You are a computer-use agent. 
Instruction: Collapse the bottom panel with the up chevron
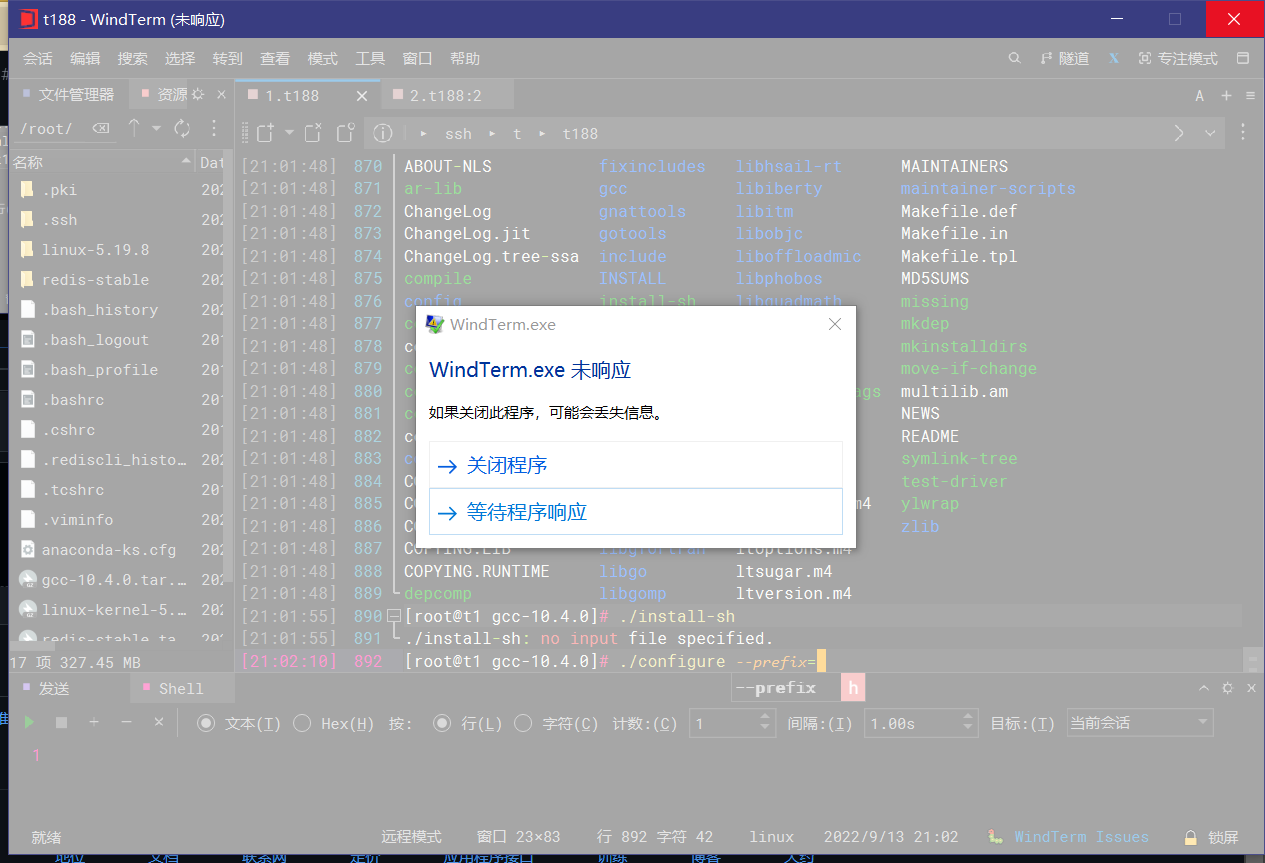(1205, 688)
